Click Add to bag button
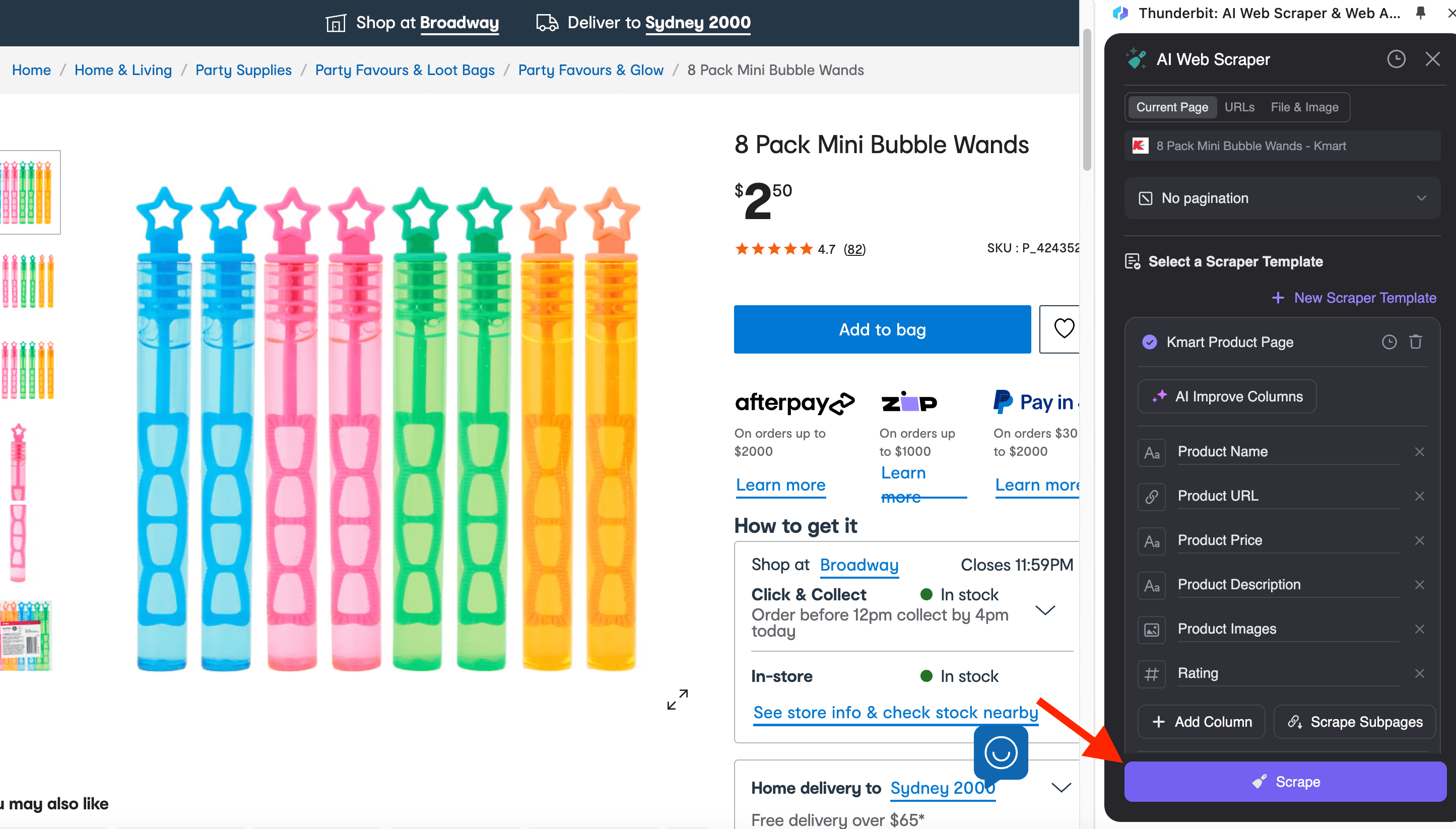1456x829 pixels. tap(882, 329)
